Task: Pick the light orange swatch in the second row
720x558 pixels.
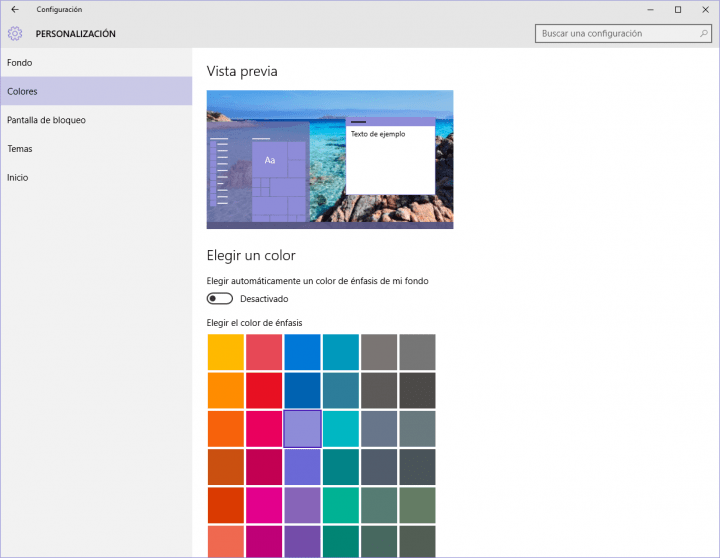Action: pos(225,390)
